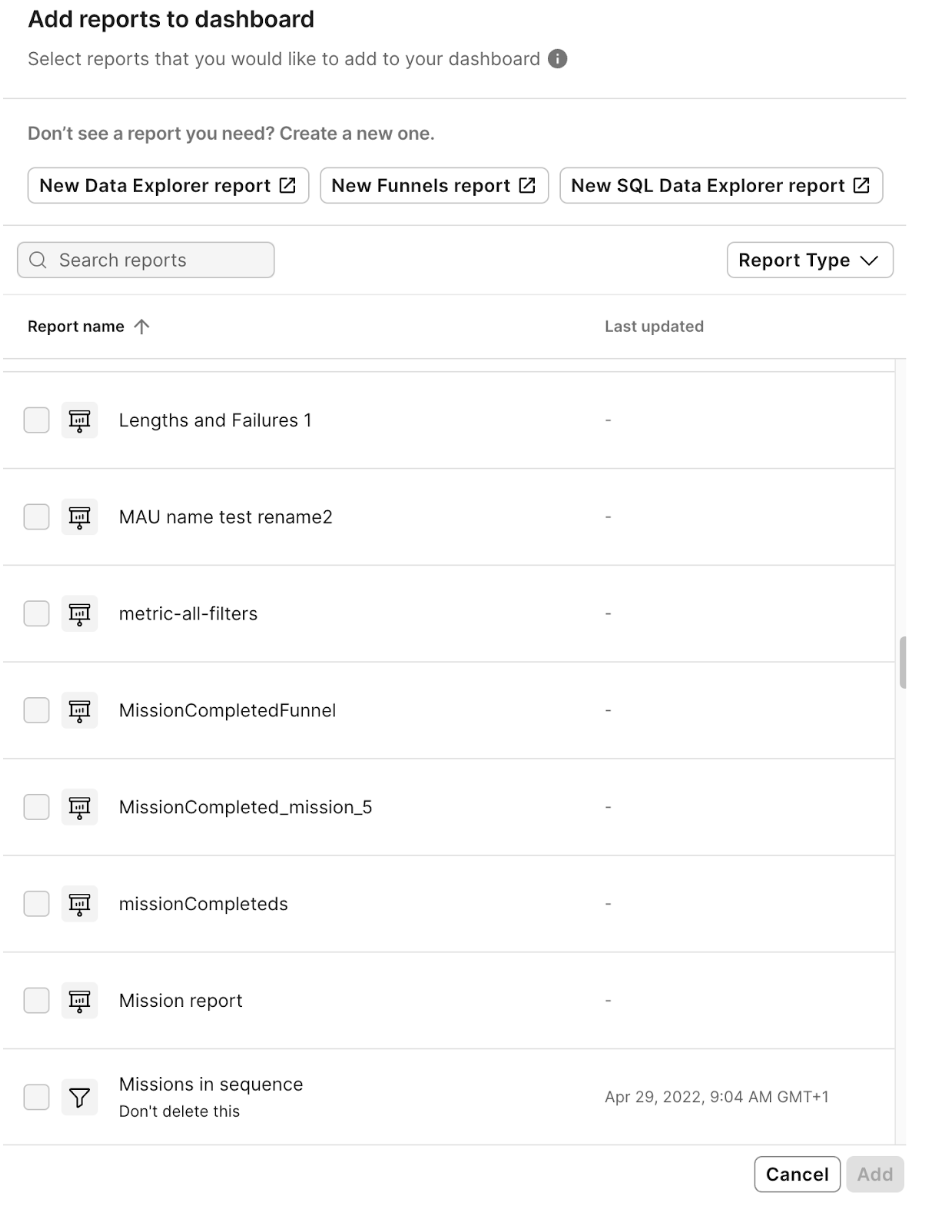
Task: Click report icon for Lengths and Failures 1
Action: 79,421
